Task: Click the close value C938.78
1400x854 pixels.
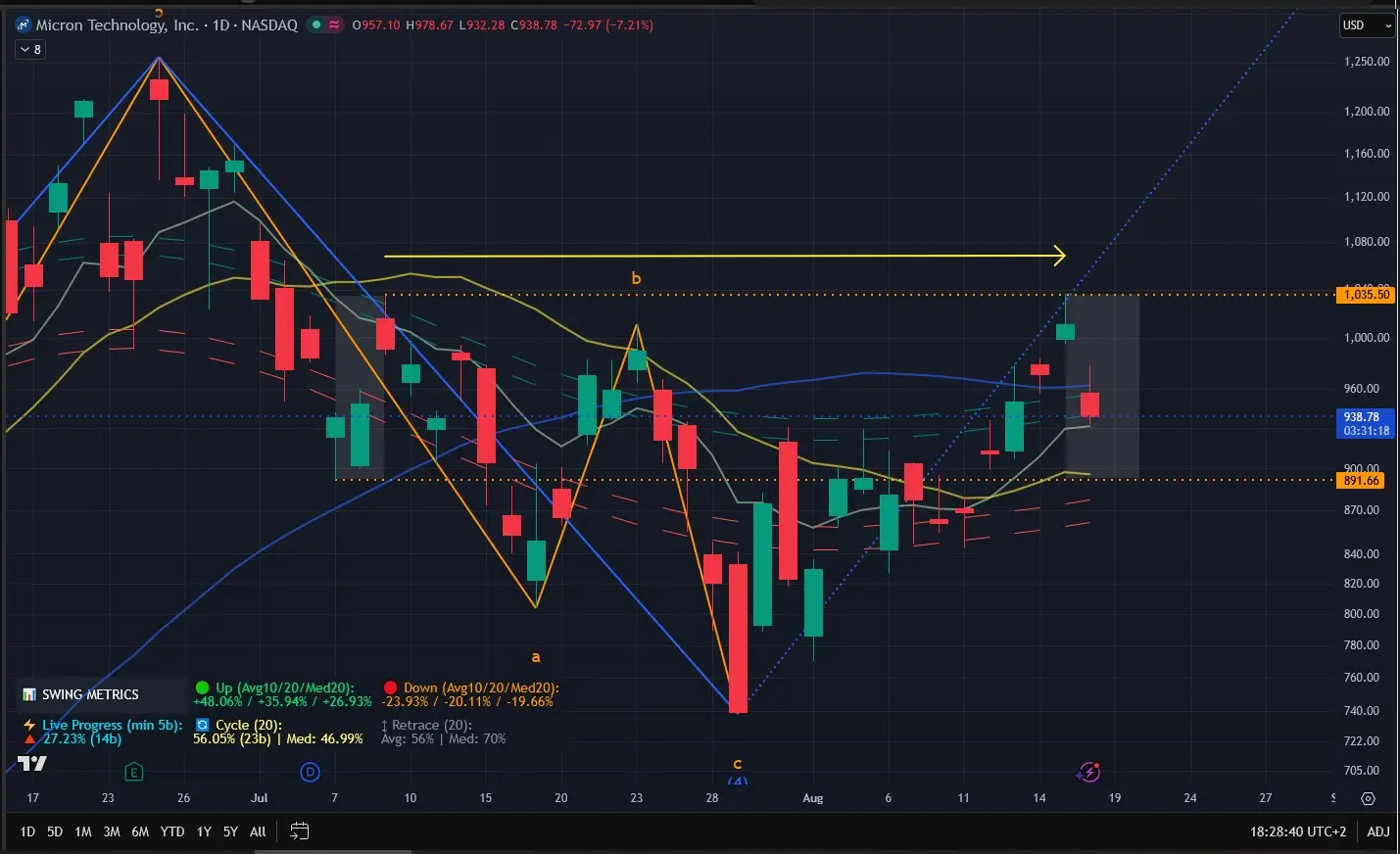Action: click(534, 24)
